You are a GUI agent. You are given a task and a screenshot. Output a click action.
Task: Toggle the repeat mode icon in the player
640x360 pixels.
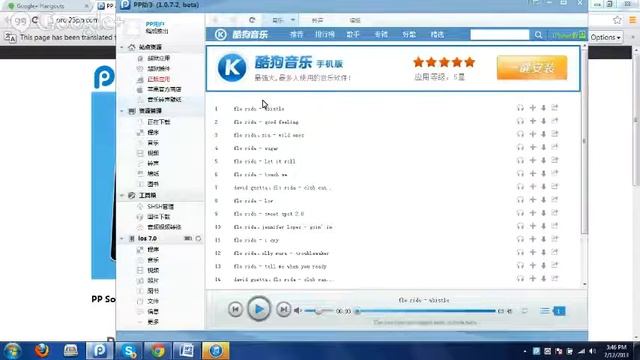coord(524,311)
